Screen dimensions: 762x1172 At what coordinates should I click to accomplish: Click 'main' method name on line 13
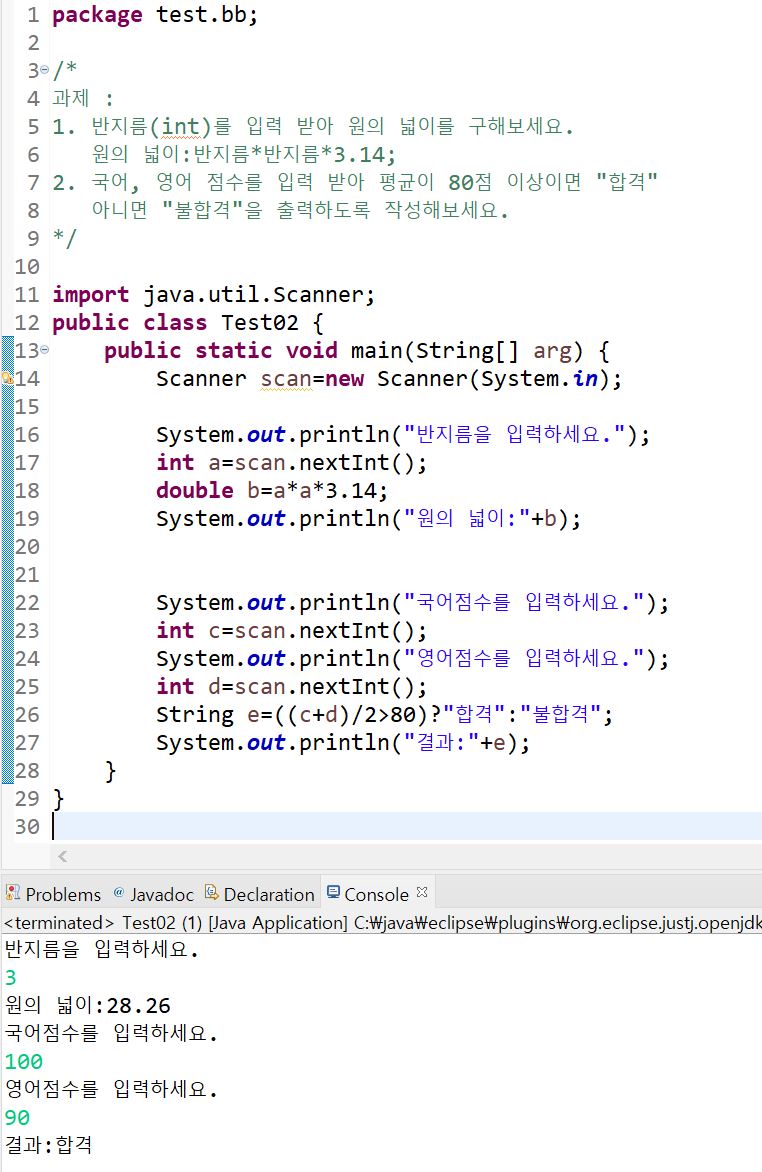pos(377,350)
